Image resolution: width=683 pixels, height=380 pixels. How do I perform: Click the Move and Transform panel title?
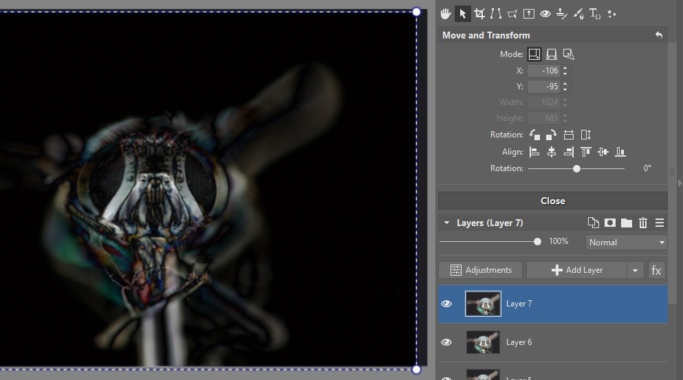coord(486,35)
